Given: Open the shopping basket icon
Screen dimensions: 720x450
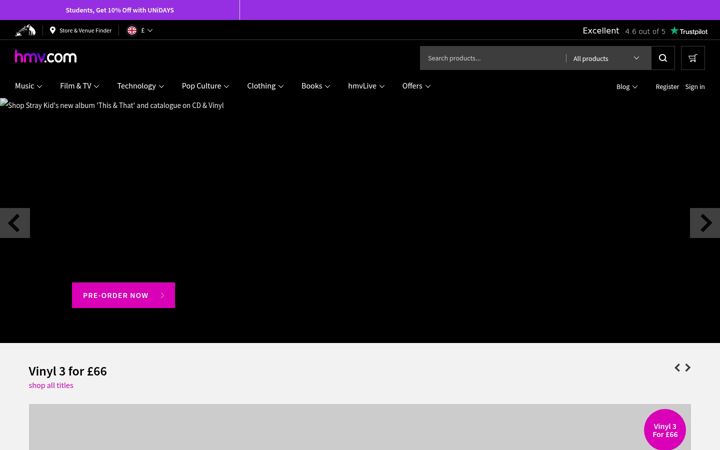Looking at the screenshot, I should click(693, 58).
